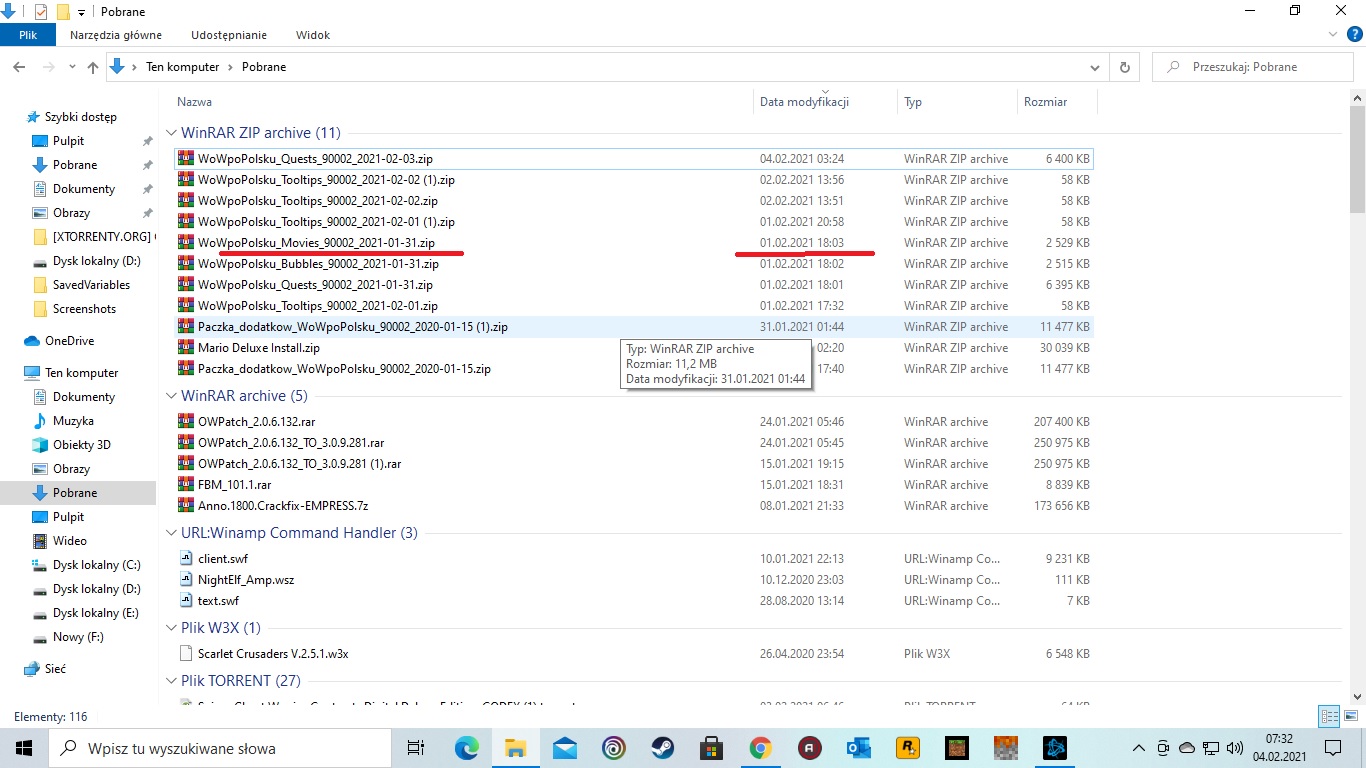Viewport: 1366px width, 768px height.
Task: Click the back navigation arrow
Action: pyautogui.click(x=19, y=67)
